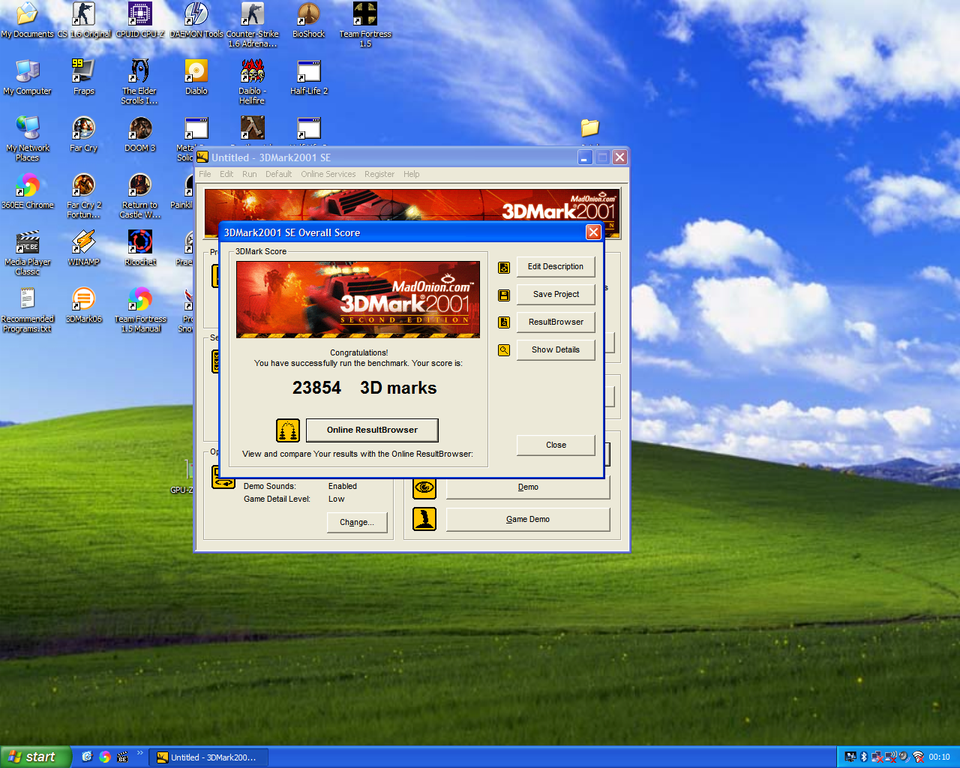Click the Save Project floppy icon
960x768 pixels.
pyautogui.click(x=504, y=296)
